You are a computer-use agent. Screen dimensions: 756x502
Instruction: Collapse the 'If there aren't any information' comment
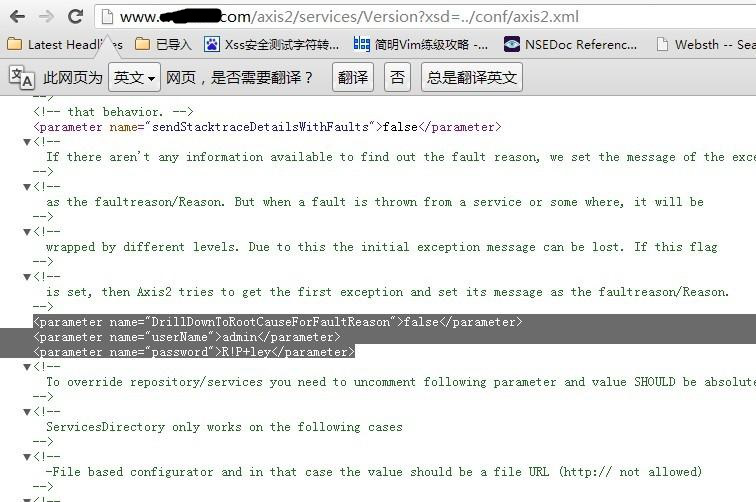[x=27, y=142]
